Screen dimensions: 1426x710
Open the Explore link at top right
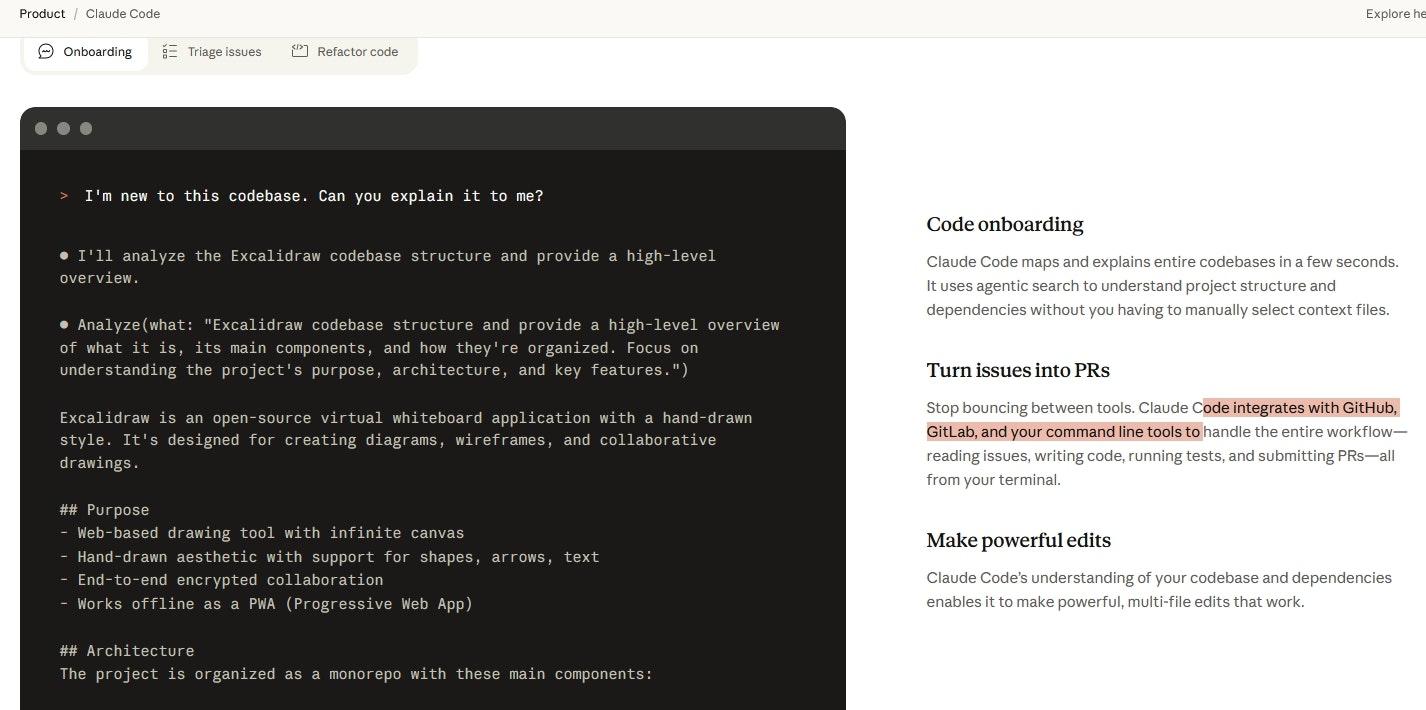(1395, 14)
